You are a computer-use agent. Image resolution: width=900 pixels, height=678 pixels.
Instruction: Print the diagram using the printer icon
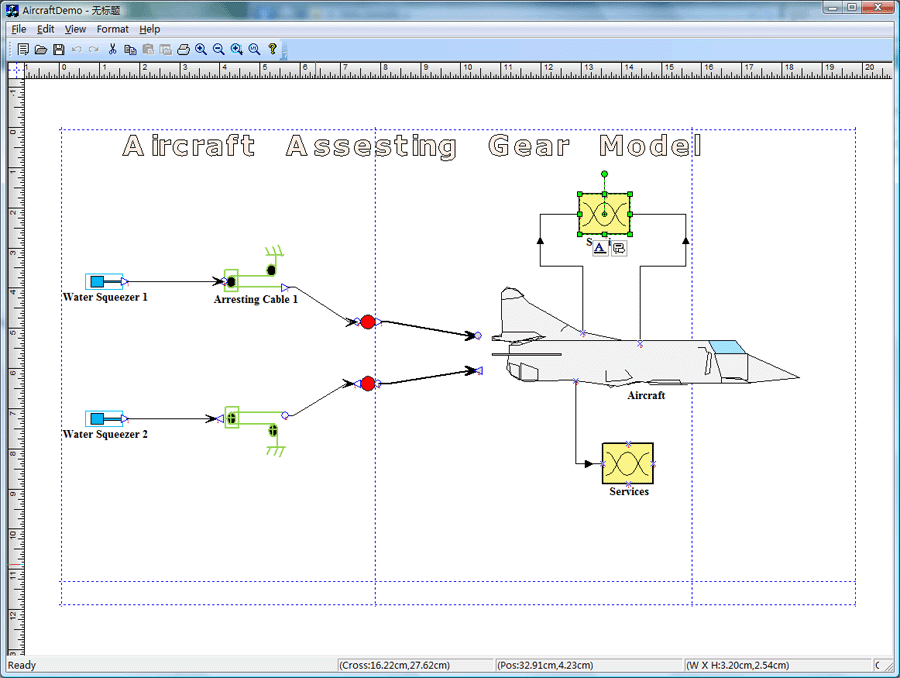[183, 49]
